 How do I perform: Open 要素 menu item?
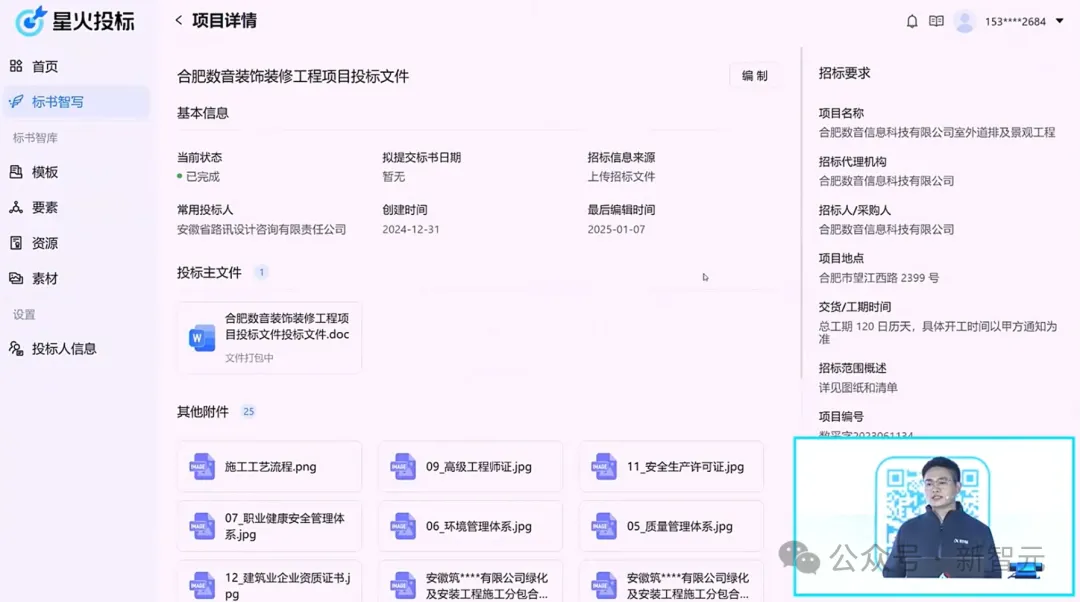(76, 207)
